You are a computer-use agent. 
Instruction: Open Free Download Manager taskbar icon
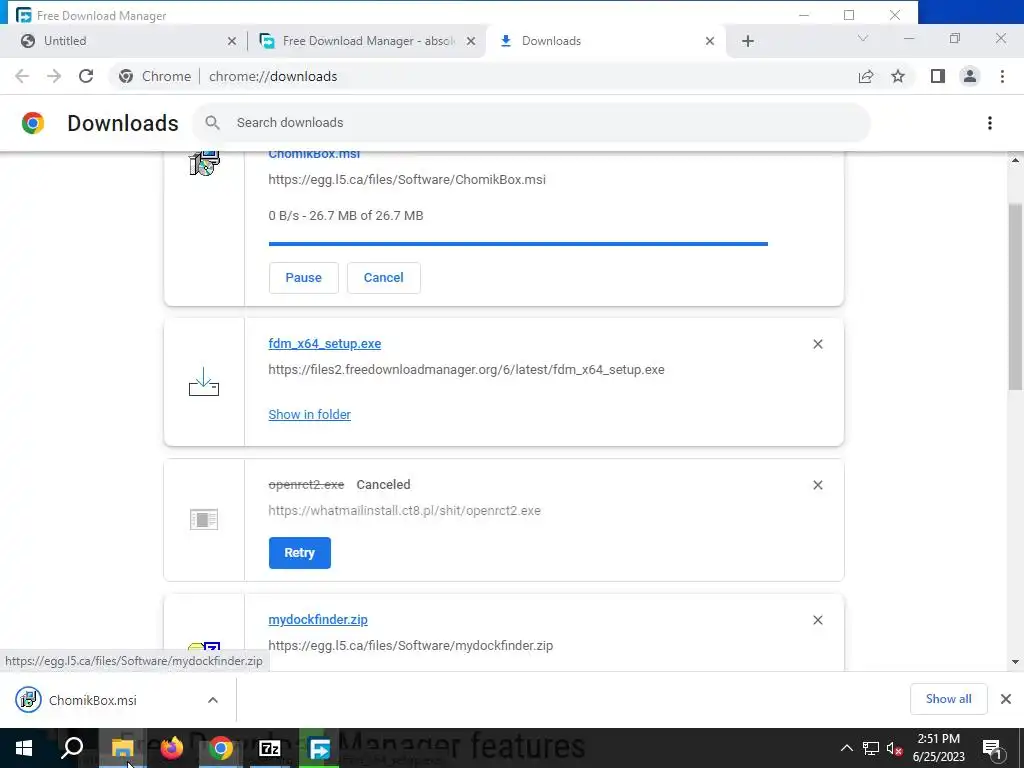[x=319, y=748]
